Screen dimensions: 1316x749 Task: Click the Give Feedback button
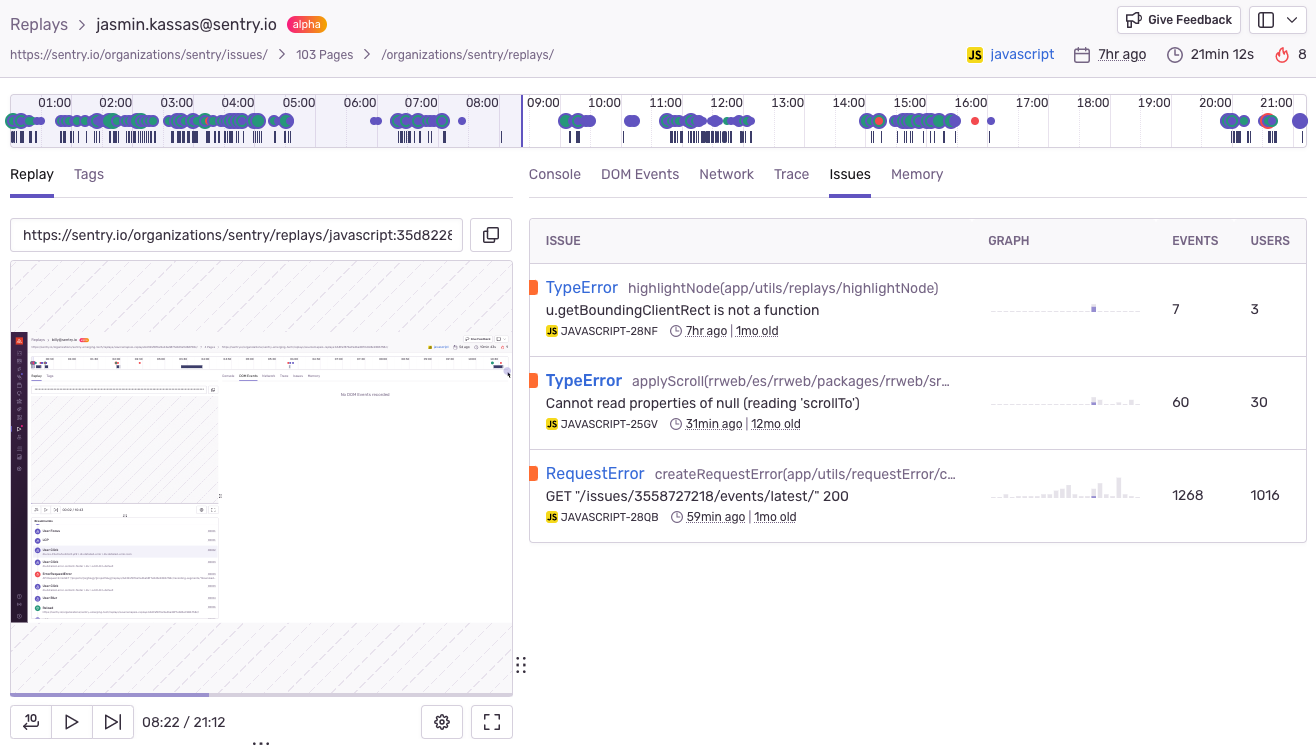(1178, 19)
